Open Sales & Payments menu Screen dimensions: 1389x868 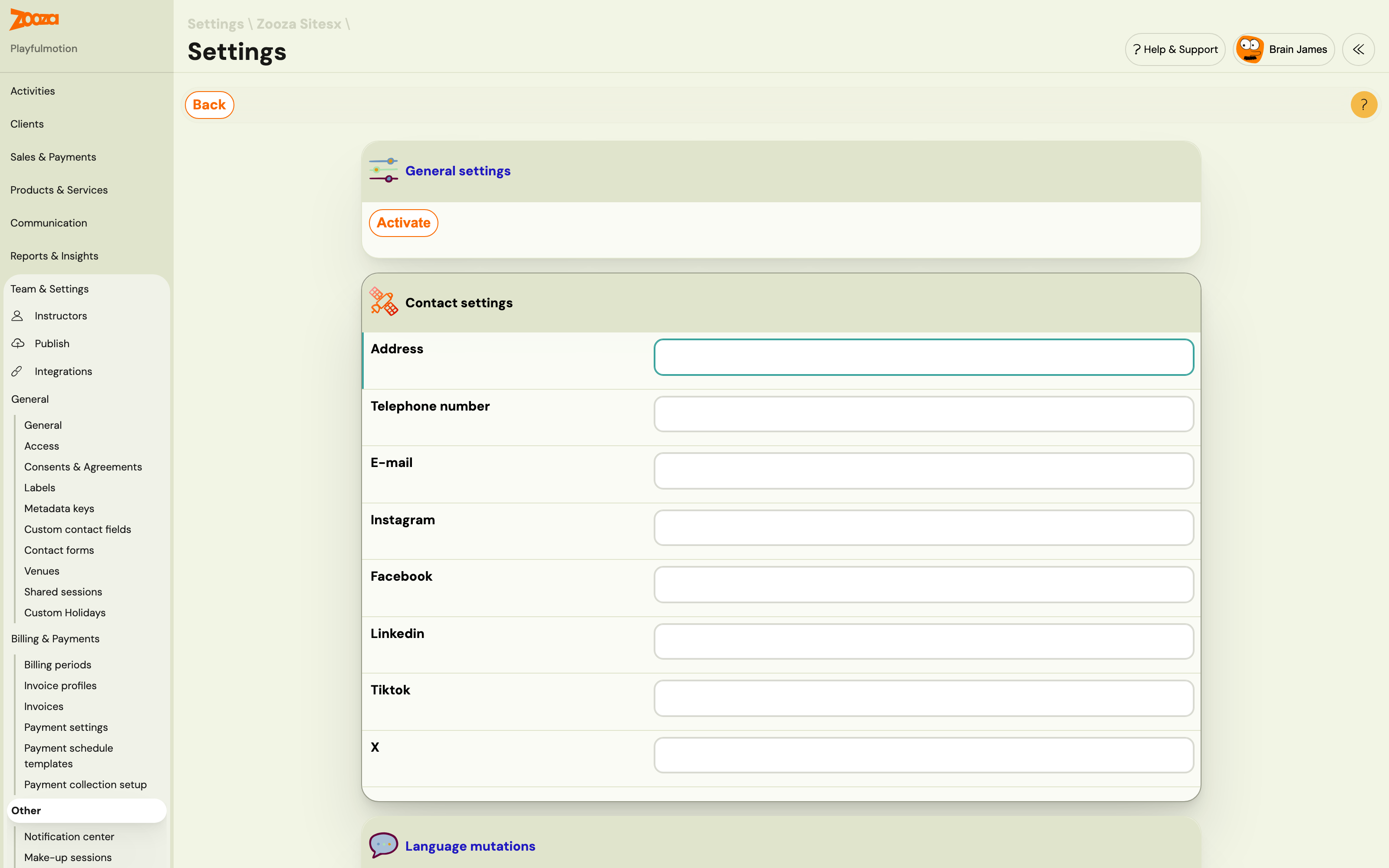[53, 157]
